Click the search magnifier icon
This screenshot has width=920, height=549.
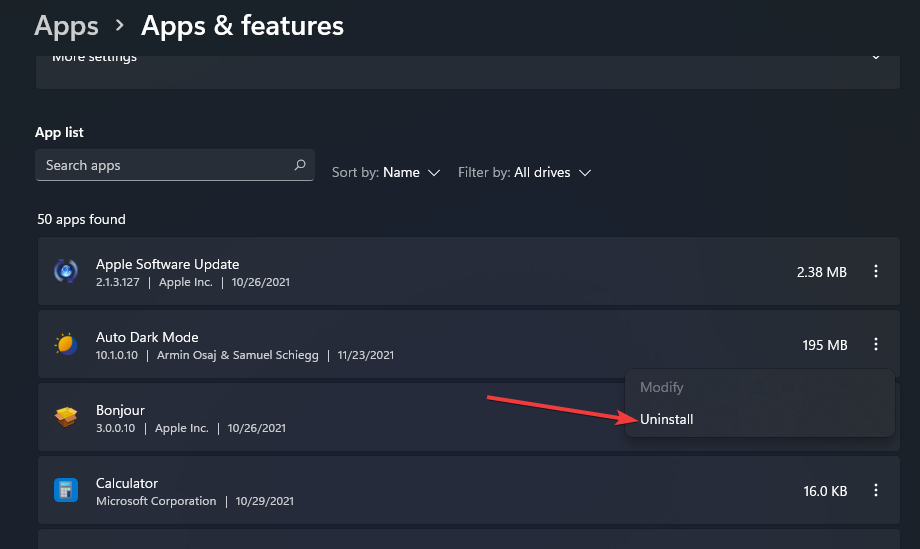tap(300, 165)
